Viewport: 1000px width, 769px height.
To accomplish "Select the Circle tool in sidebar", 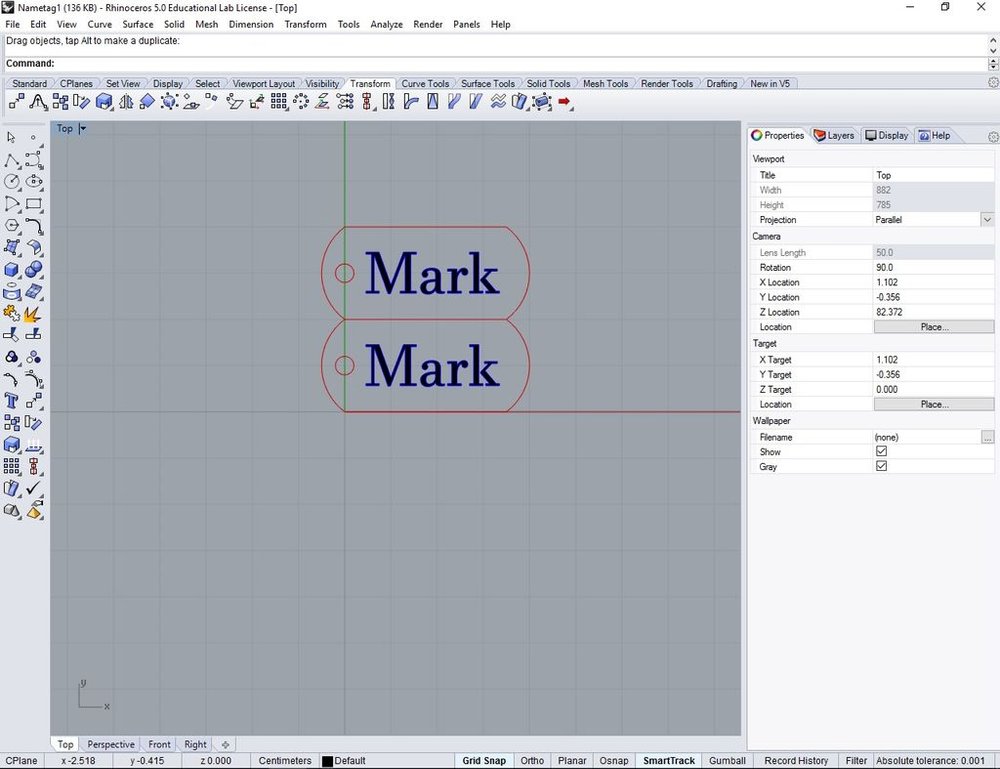I will tap(11, 182).
